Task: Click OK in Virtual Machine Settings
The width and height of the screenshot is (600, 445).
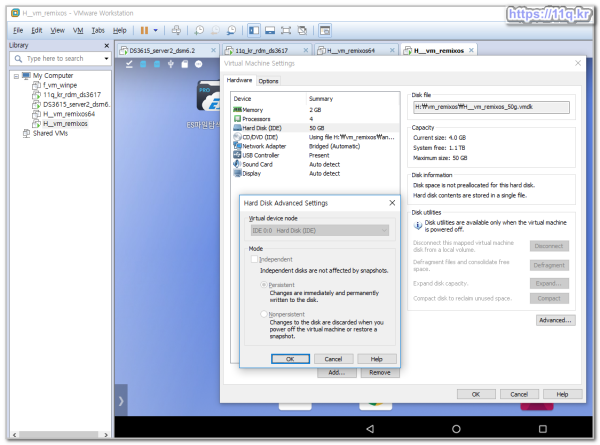Action: pos(476,394)
